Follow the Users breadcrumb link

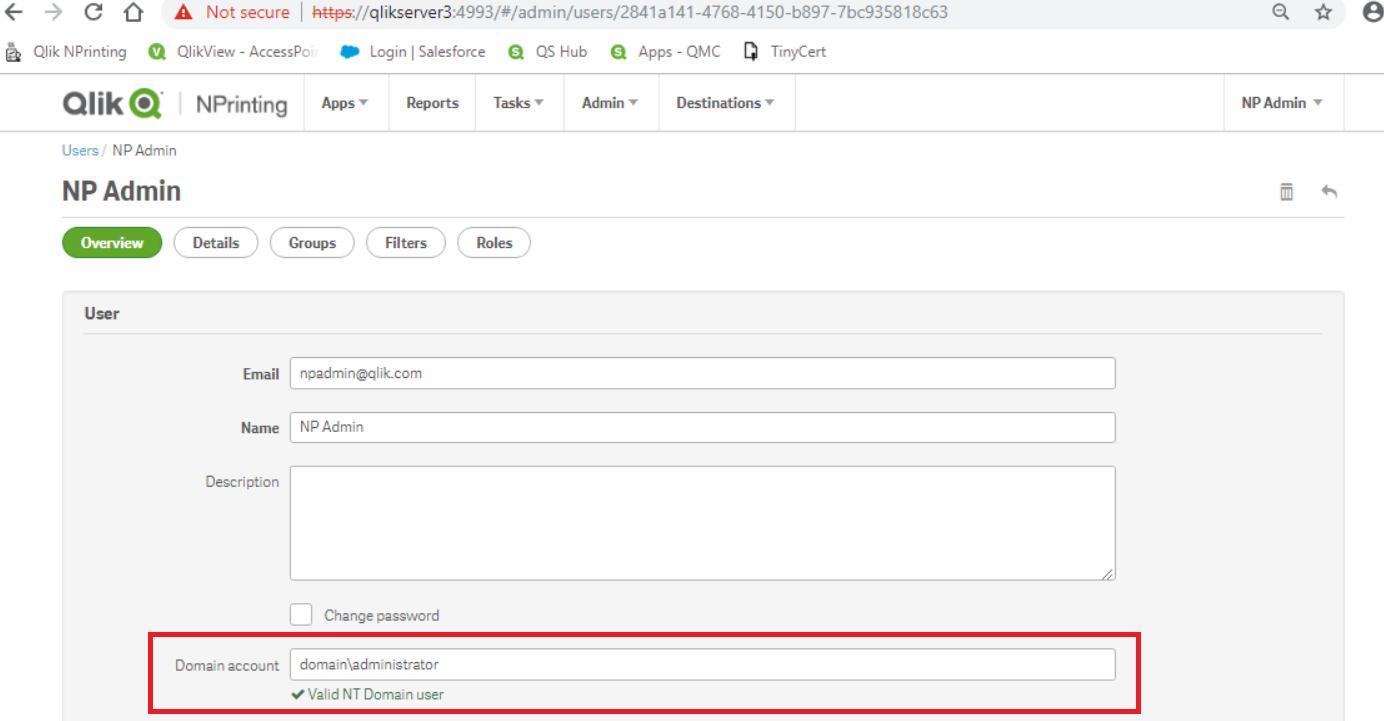click(80, 150)
